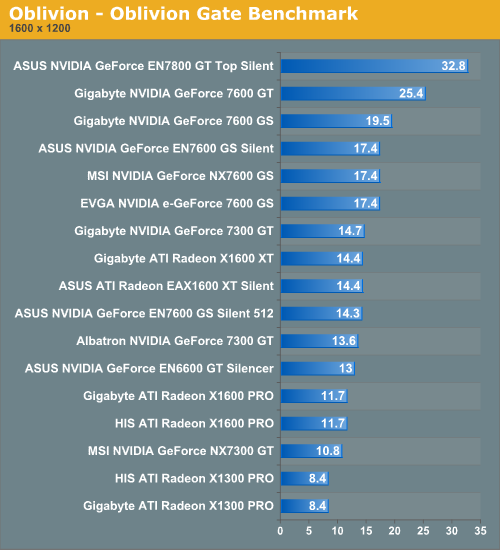Select Gigabyte NVIDIA GeForce 7600 GS label
The width and height of the screenshot is (500, 550).
(173, 121)
